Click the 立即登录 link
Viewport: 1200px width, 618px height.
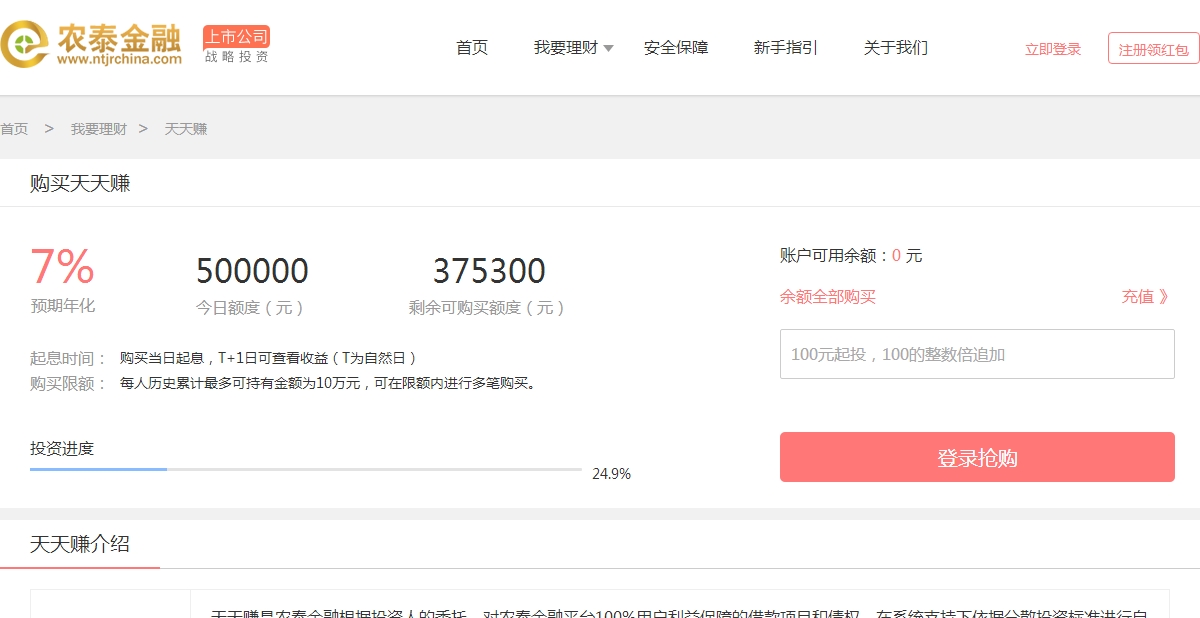pos(1053,49)
